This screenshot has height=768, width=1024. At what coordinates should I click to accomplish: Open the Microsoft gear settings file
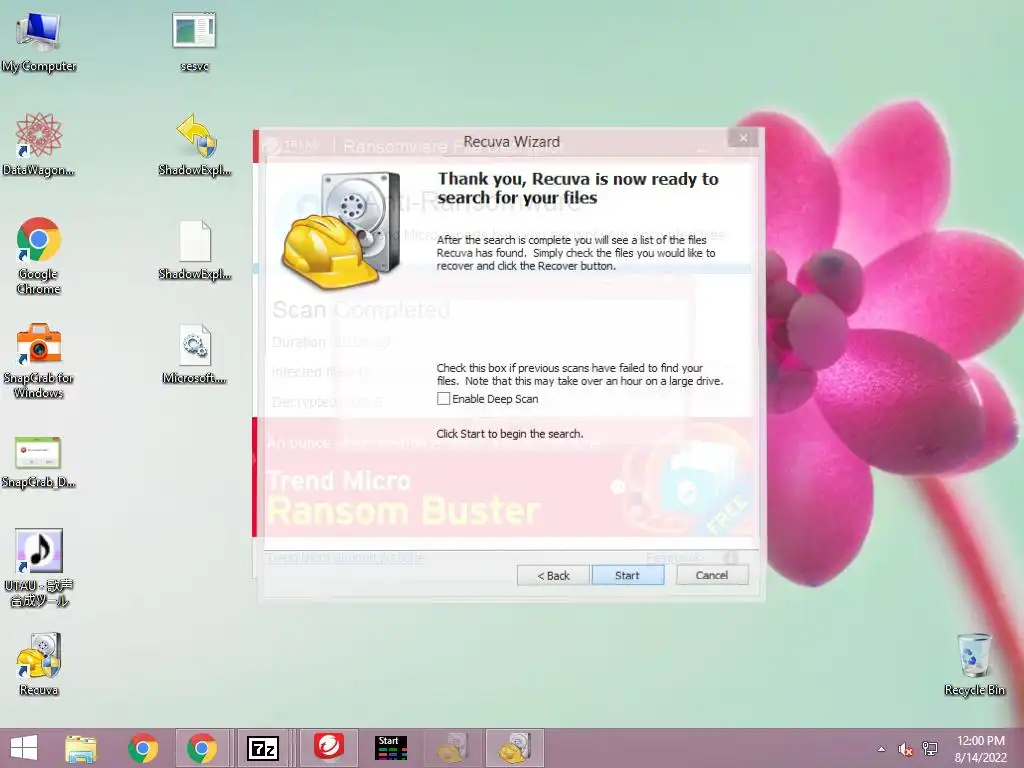click(195, 353)
